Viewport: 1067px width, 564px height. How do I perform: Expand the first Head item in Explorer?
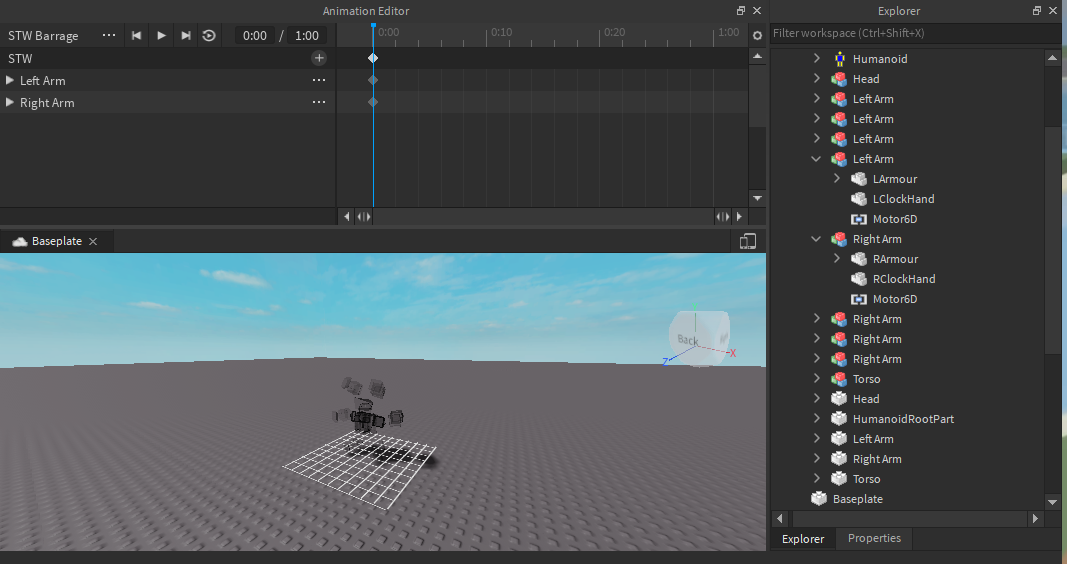(817, 78)
